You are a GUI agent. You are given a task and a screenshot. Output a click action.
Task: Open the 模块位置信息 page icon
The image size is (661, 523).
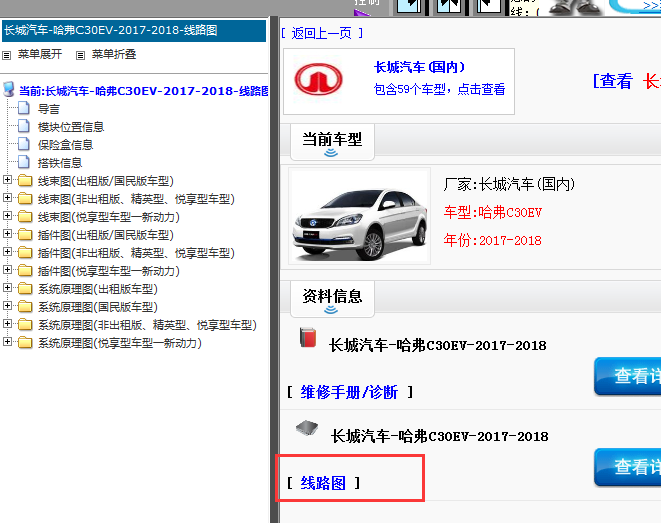point(24,126)
